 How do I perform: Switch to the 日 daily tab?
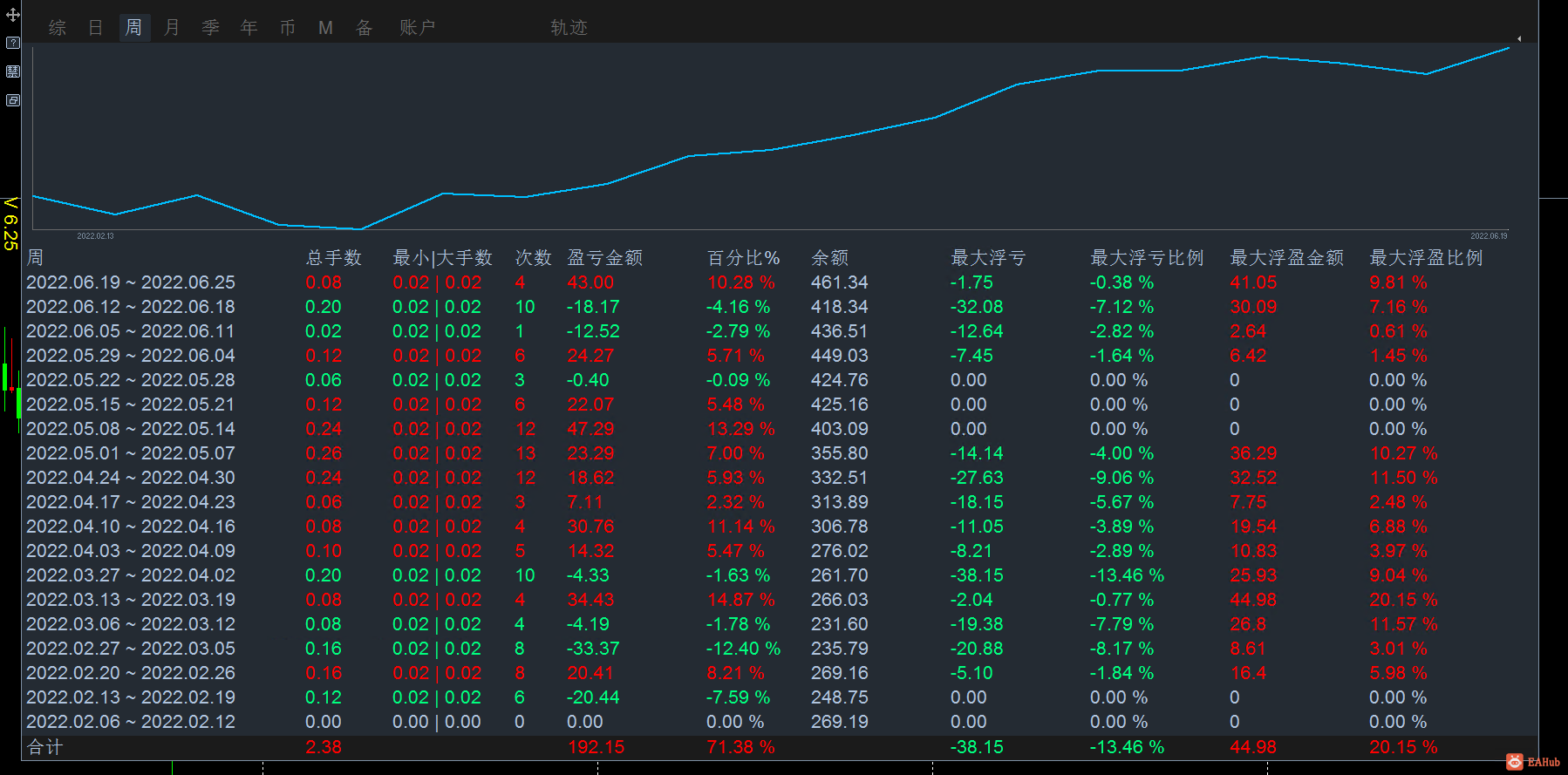pyautogui.click(x=96, y=28)
